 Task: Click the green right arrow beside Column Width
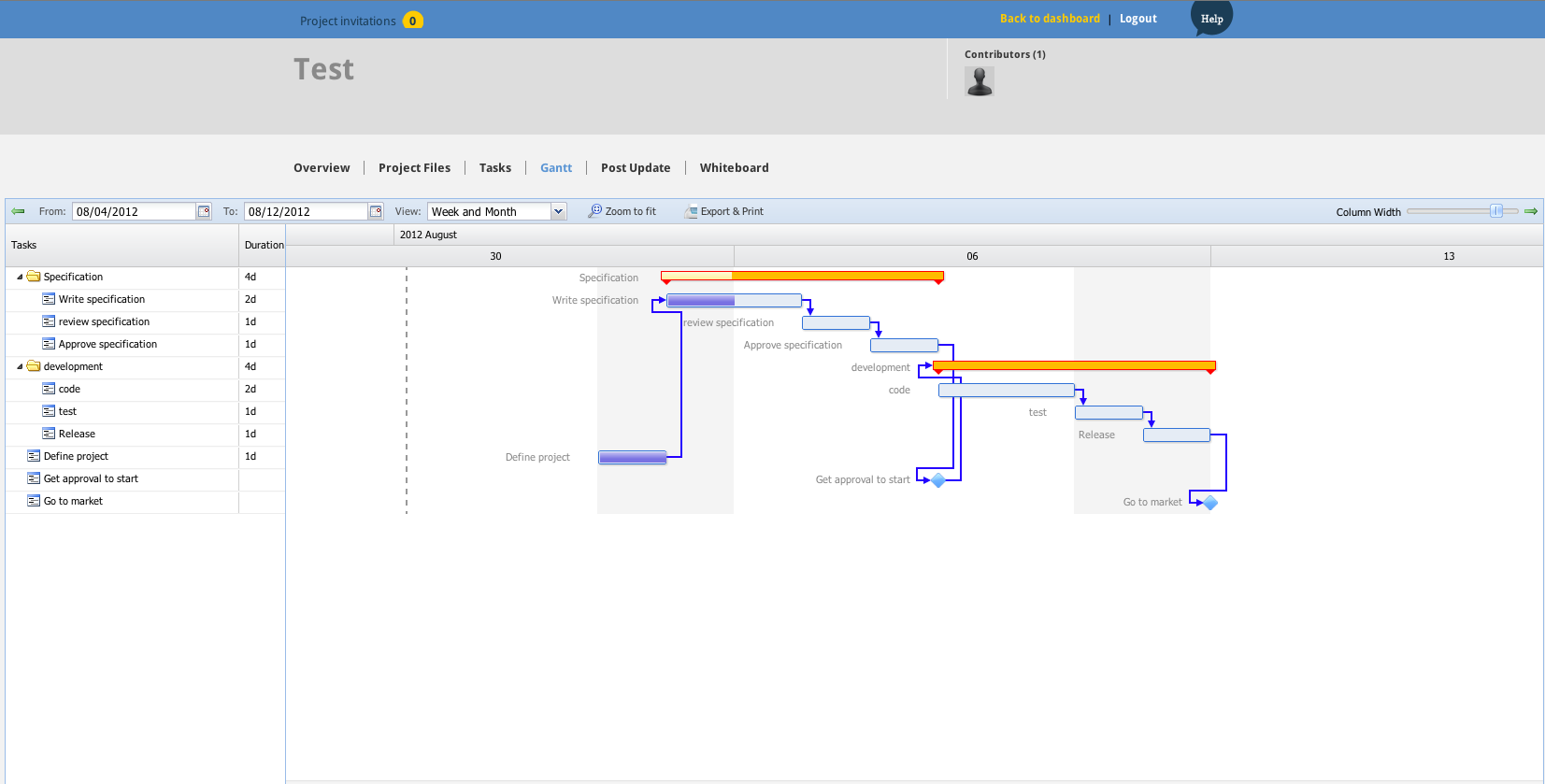[x=1531, y=211]
